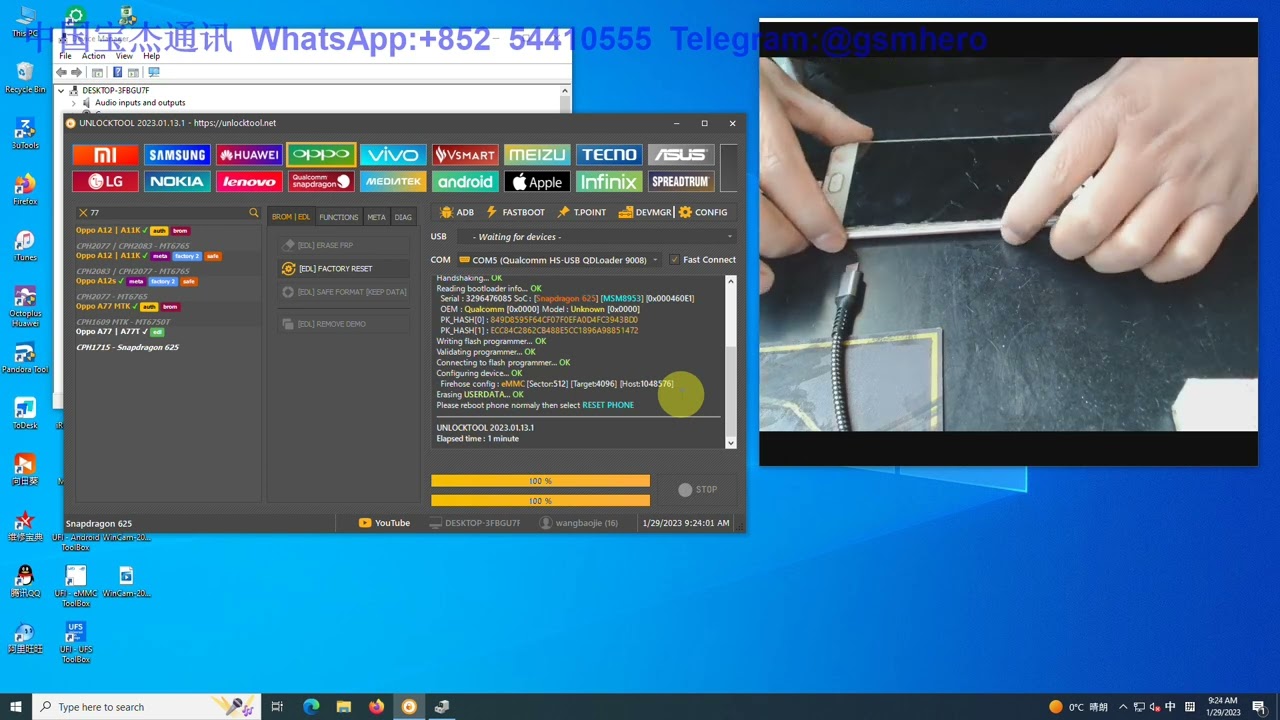Toggle the Fast Connect checkbox

click(x=674, y=260)
